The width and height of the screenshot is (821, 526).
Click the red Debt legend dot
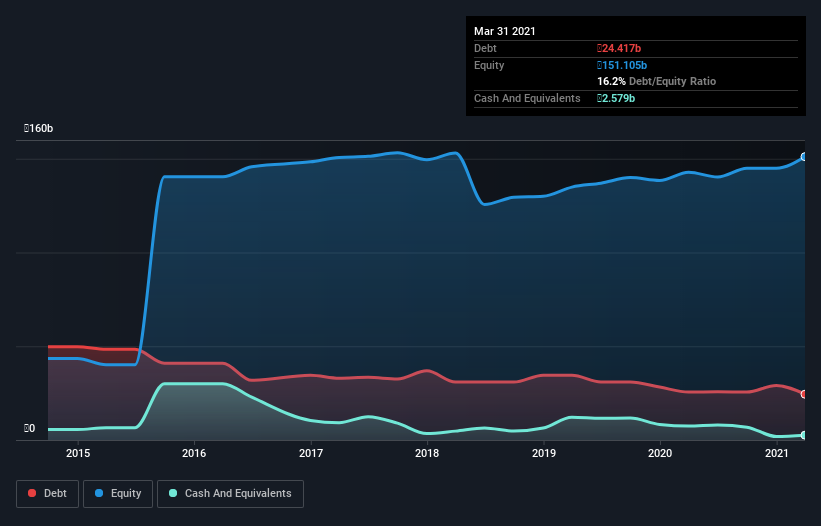[32, 493]
